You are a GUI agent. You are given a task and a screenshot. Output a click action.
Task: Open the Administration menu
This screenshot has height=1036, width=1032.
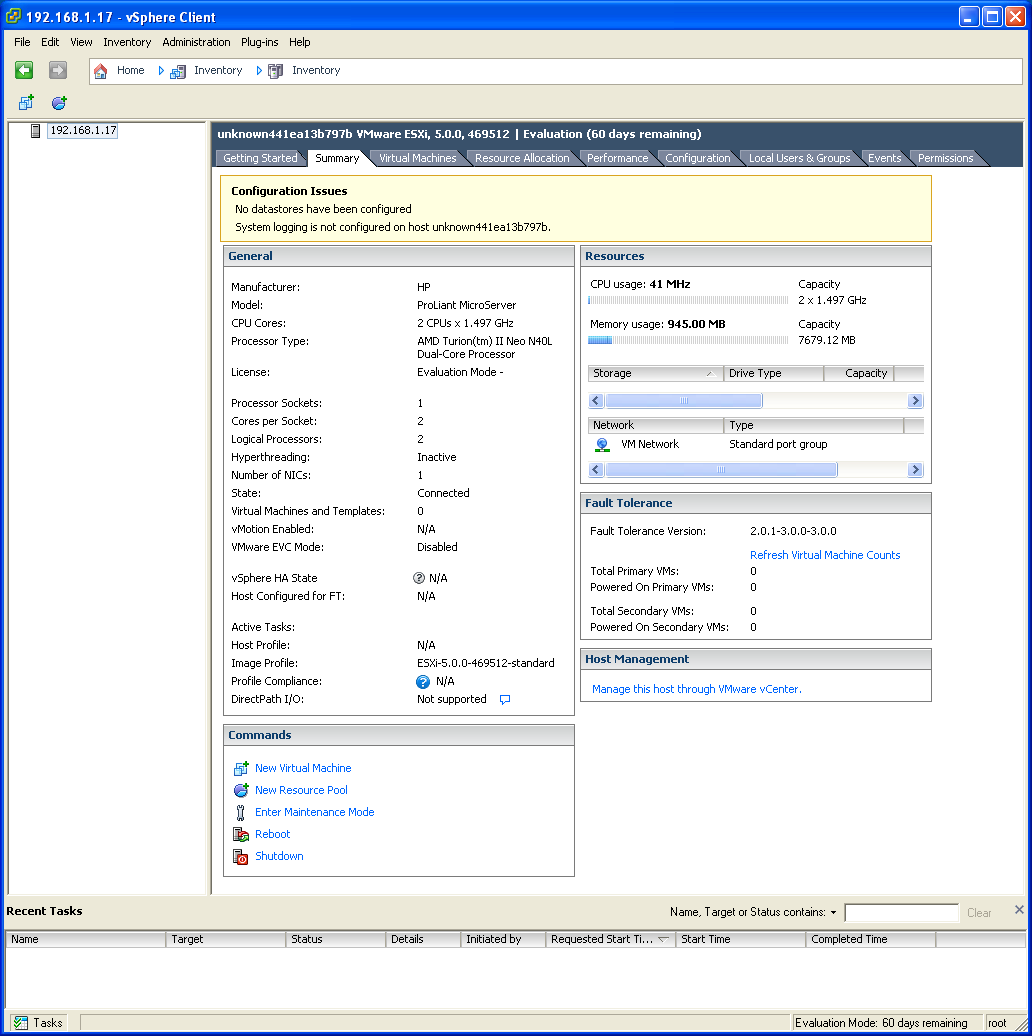(x=196, y=42)
